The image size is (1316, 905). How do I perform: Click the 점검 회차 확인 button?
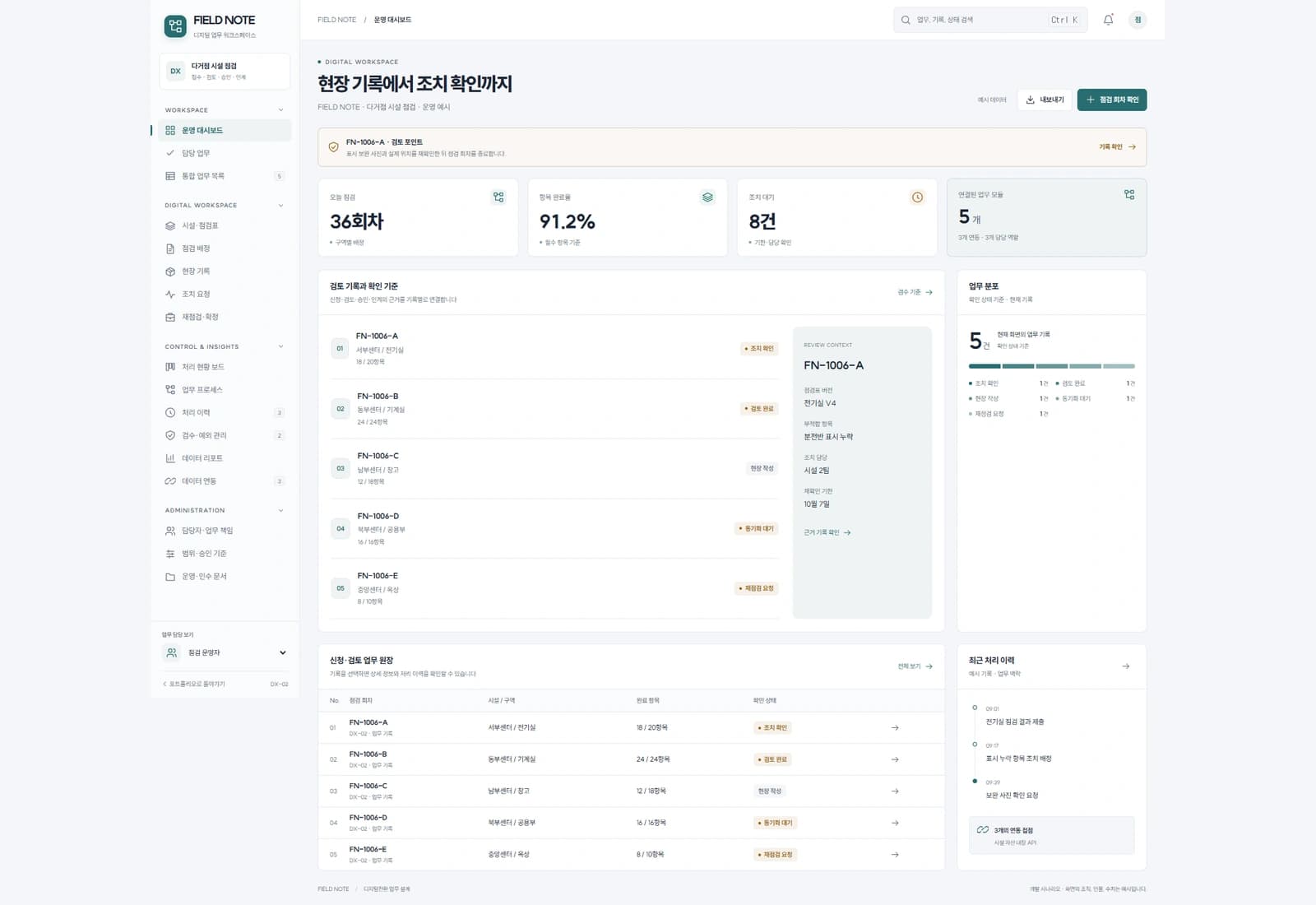pos(1112,100)
